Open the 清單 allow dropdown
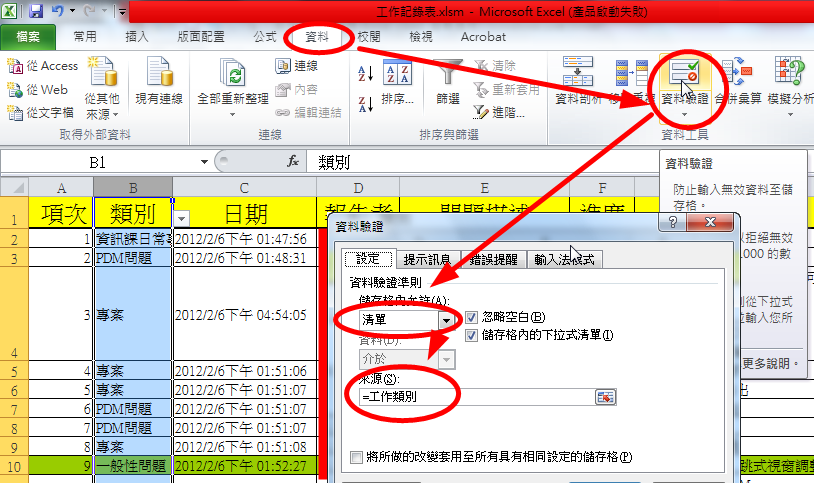 (x=446, y=320)
